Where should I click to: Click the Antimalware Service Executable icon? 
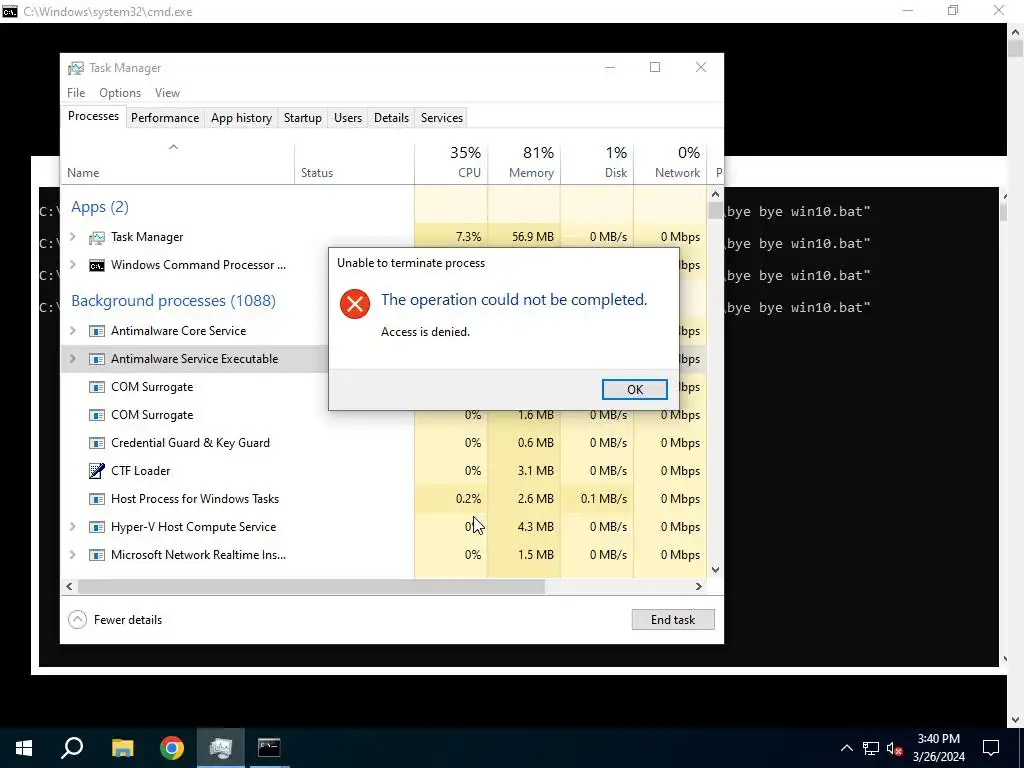97,359
